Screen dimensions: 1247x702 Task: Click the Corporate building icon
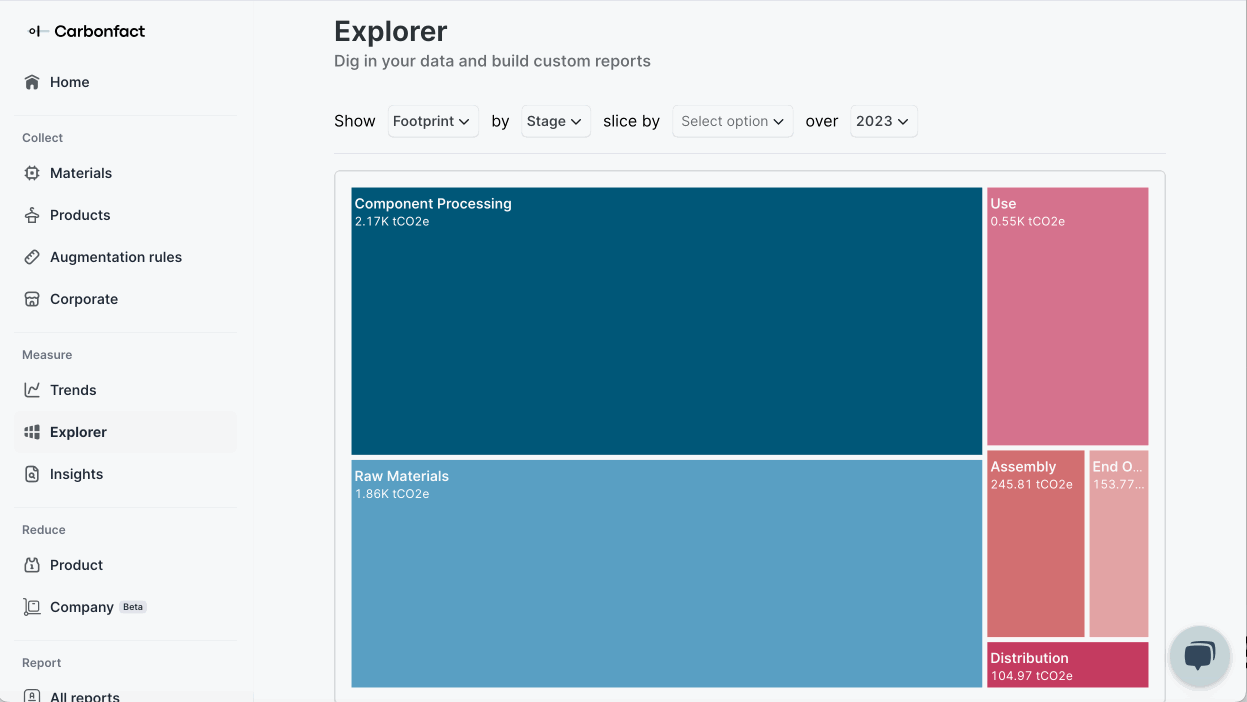coord(30,299)
